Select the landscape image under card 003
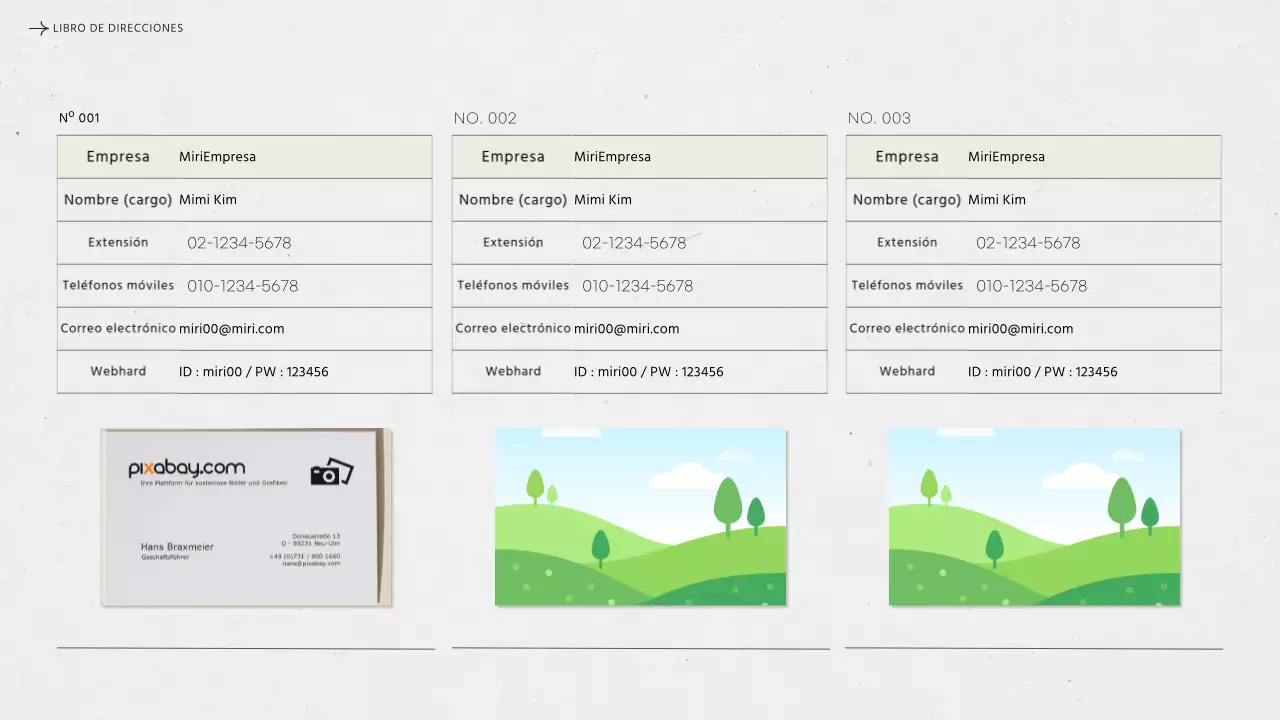 tap(1034, 517)
